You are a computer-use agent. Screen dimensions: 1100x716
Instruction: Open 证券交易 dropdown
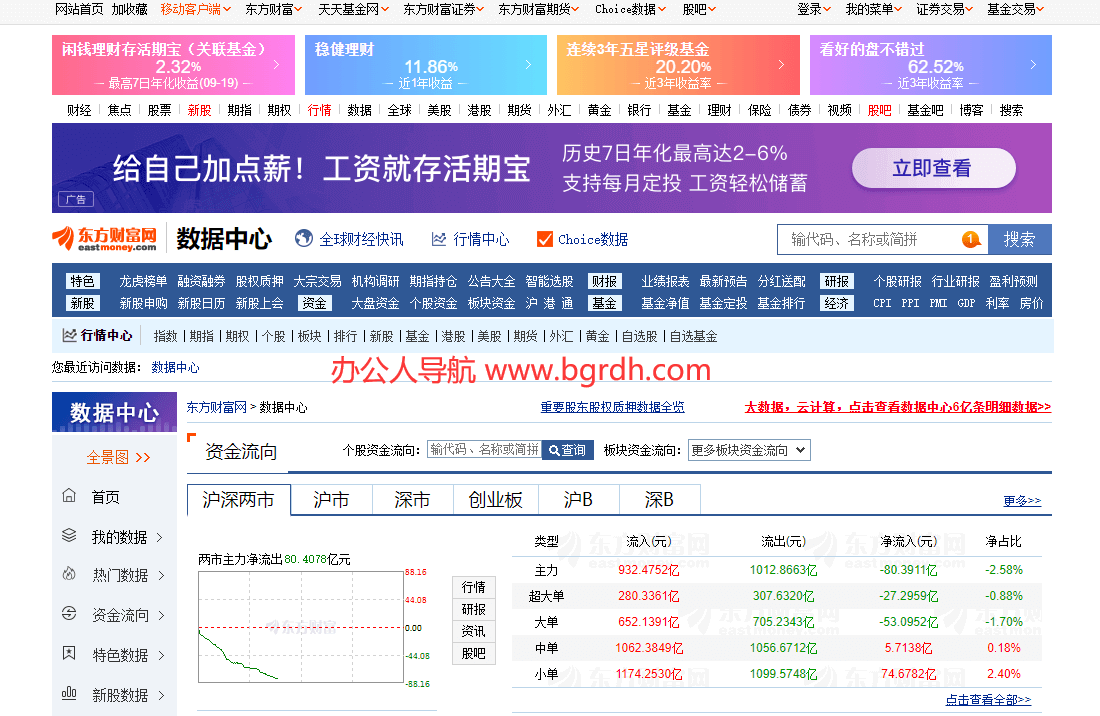pos(944,9)
